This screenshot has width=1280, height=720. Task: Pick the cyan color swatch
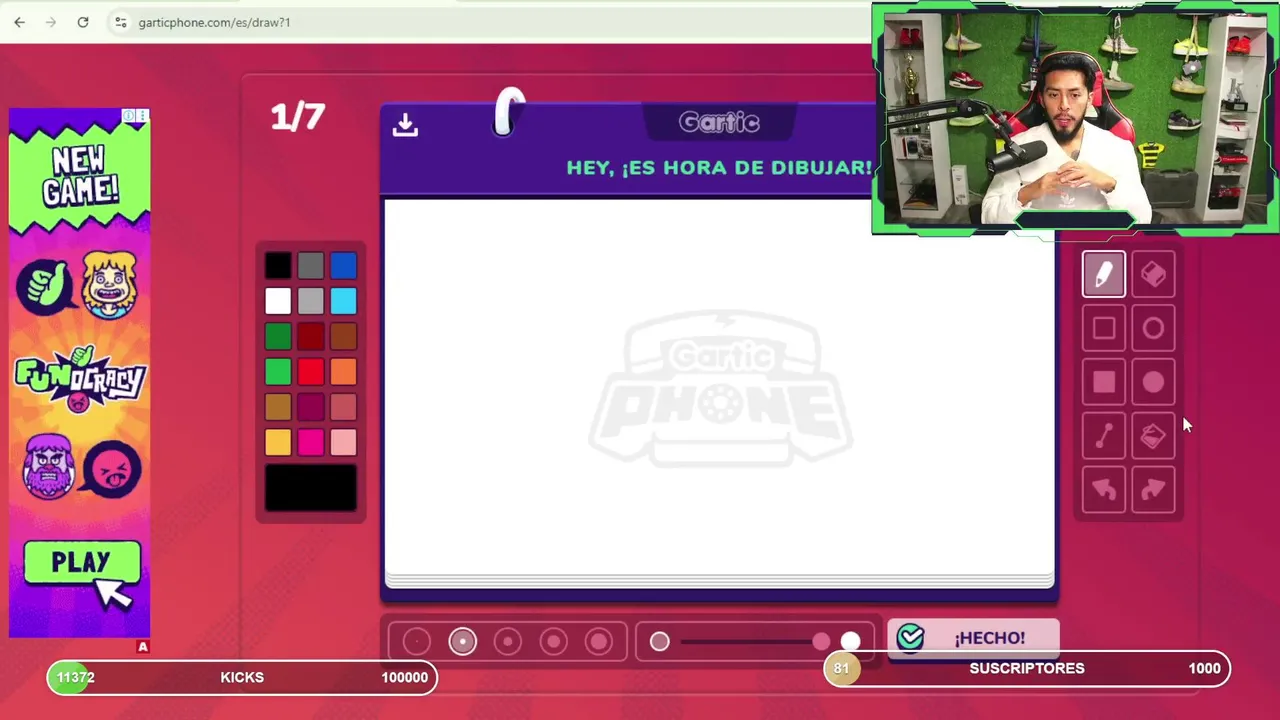[343, 301]
